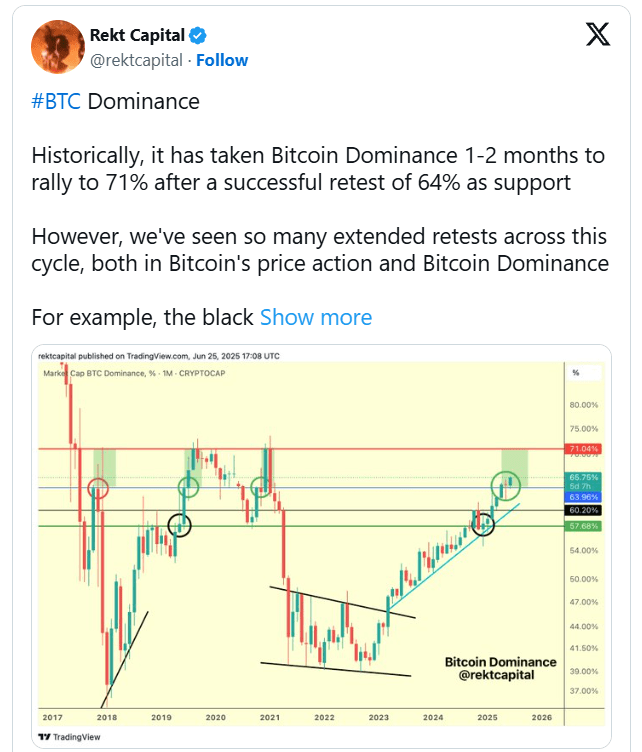Follow the Rekt Capital account
The image size is (642, 752).
222,60
